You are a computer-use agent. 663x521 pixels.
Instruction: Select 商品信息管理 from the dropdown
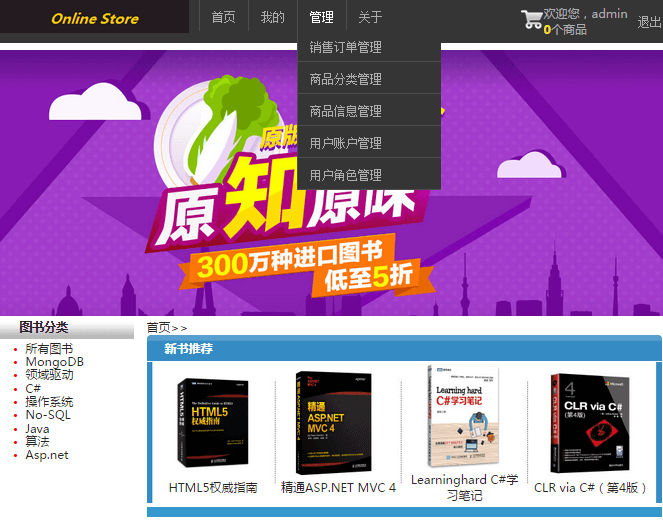(369, 111)
